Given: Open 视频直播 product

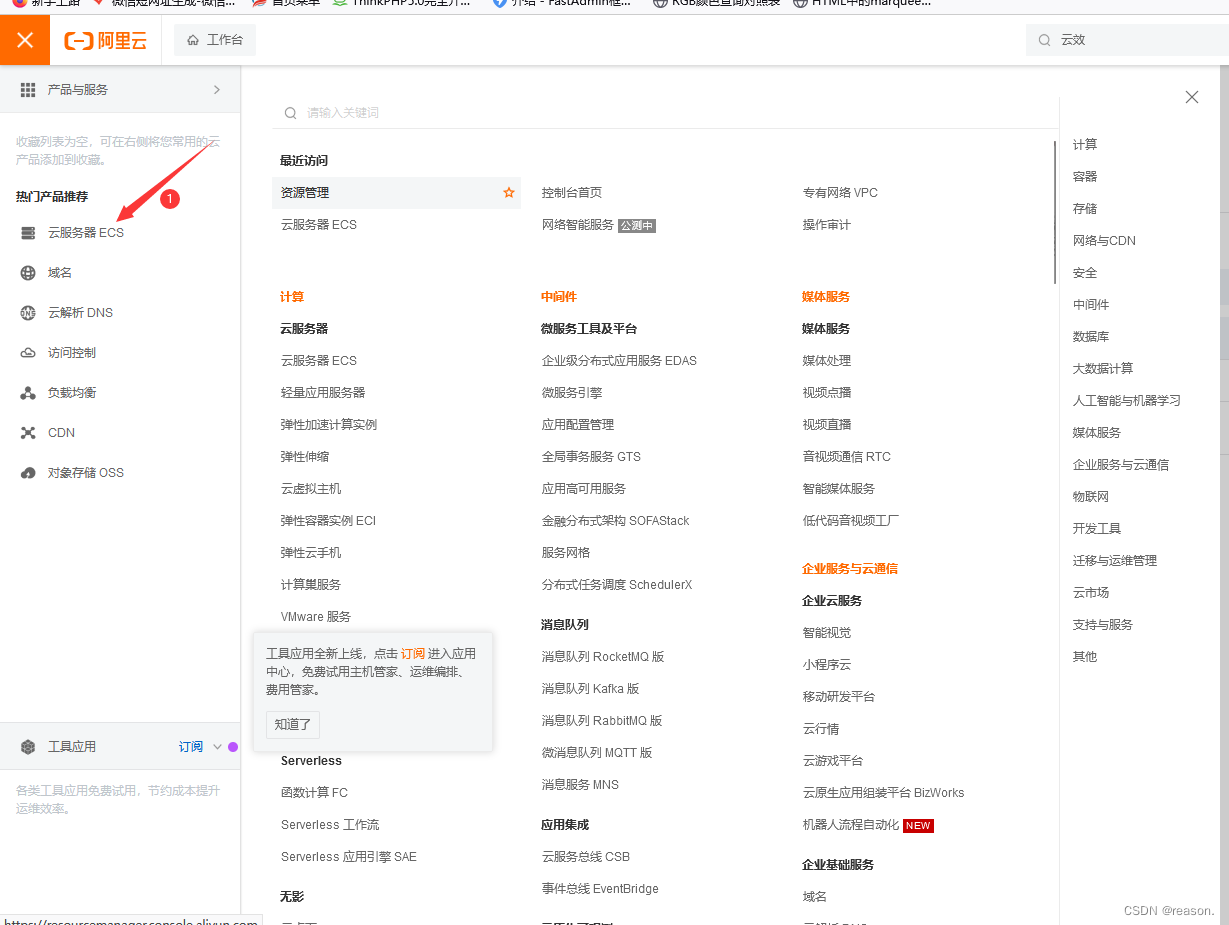Looking at the screenshot, I should click(827, 425).
